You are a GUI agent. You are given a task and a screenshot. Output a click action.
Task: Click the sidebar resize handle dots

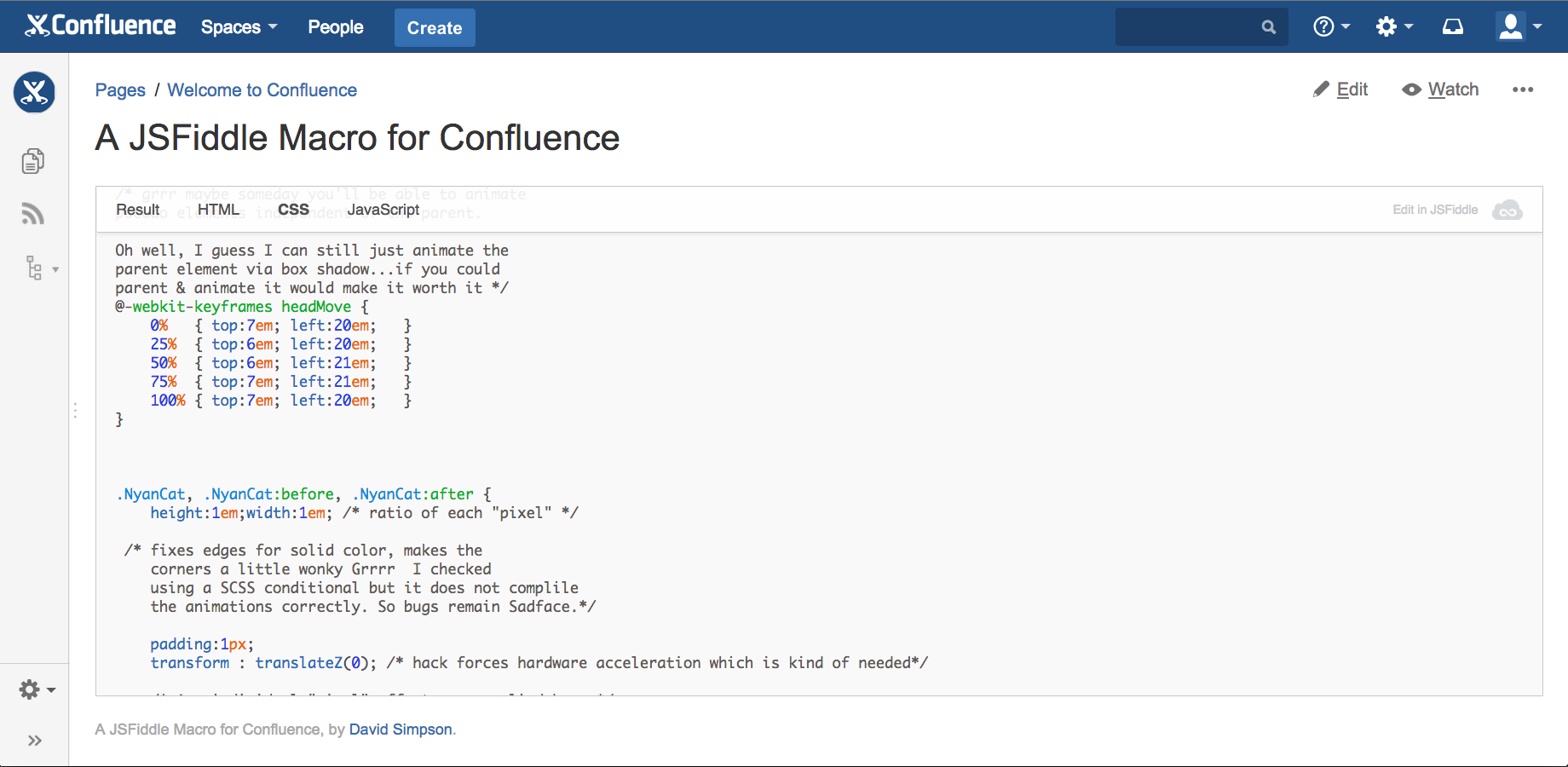click(75, 411)
